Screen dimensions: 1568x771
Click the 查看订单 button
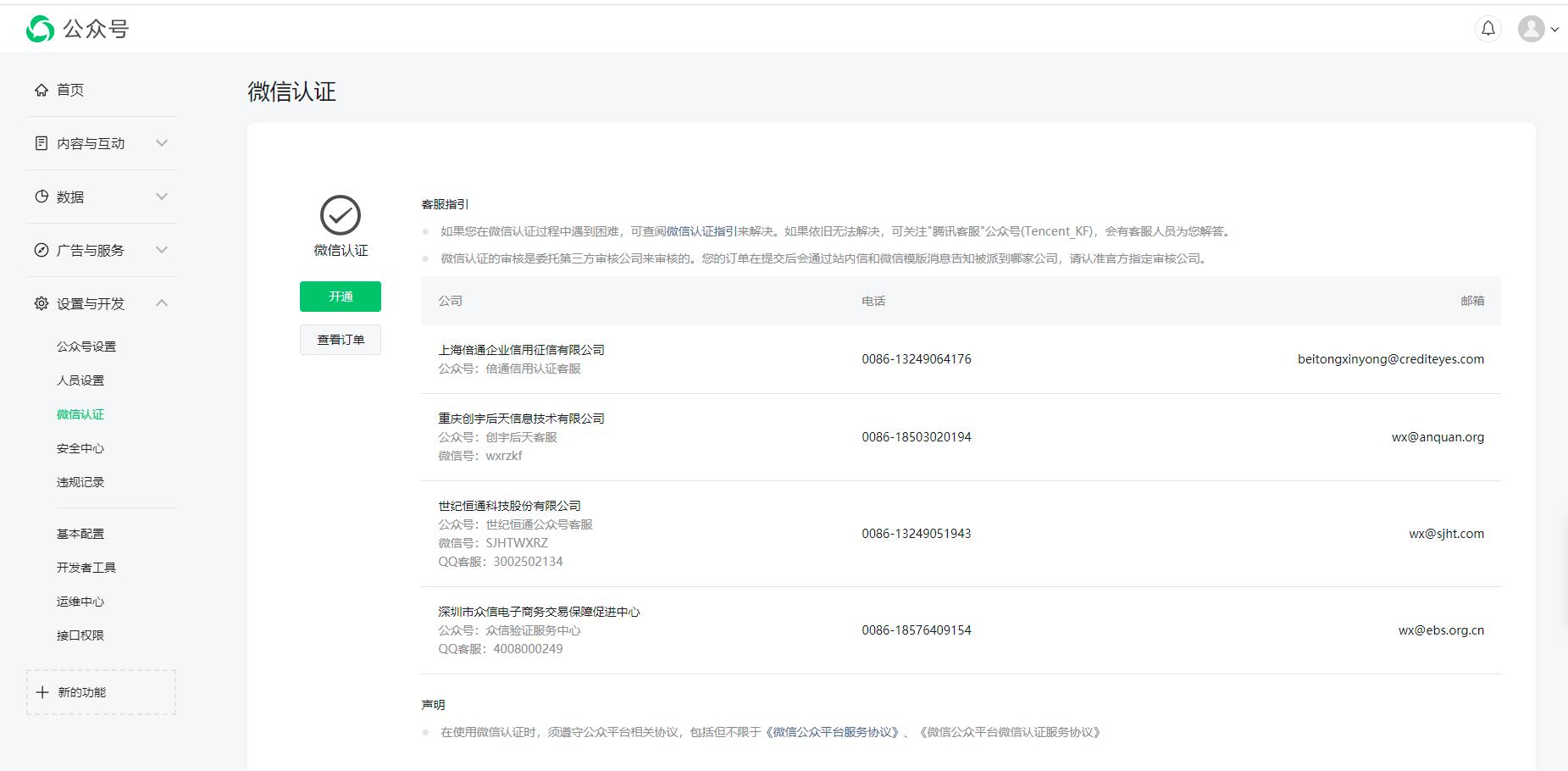point(341,340)
